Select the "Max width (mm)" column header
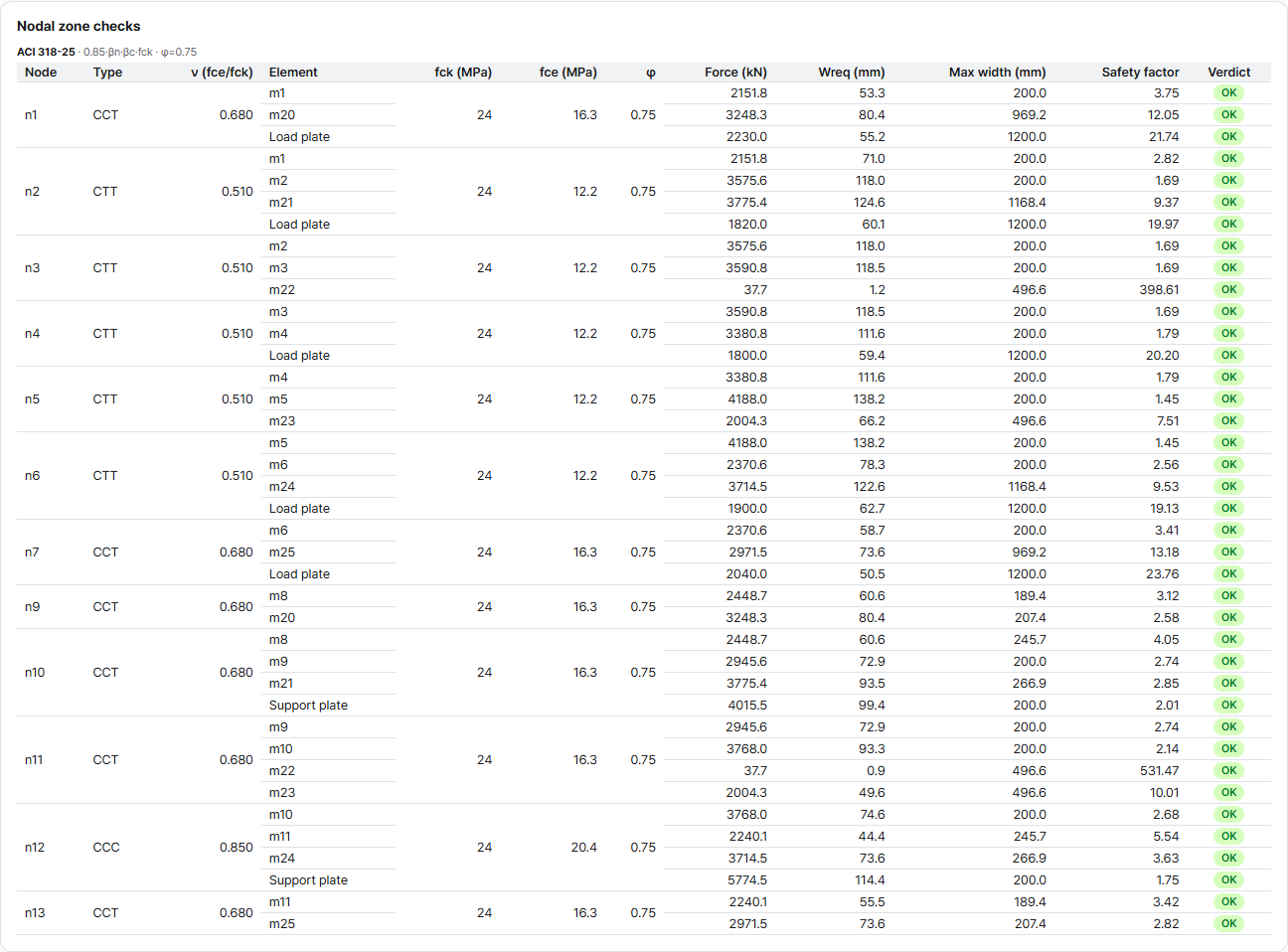The width and height of the screenshot is (1288, 952). (998, 72)
